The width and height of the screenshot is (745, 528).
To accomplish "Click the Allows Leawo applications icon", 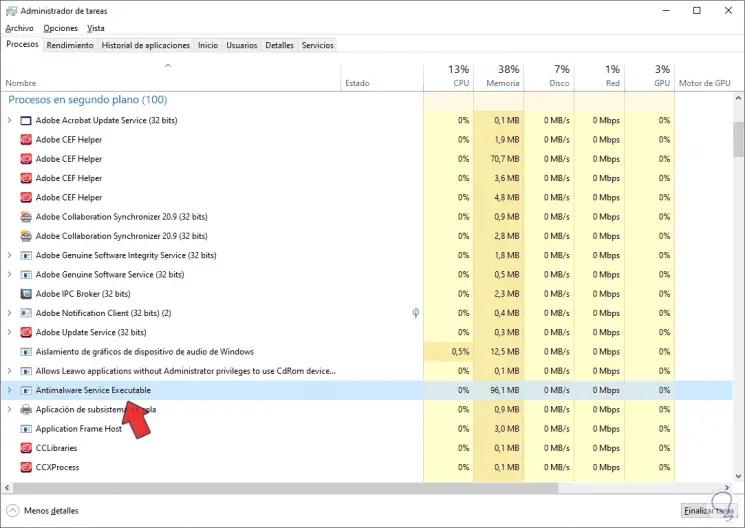I will click(26, 371).
